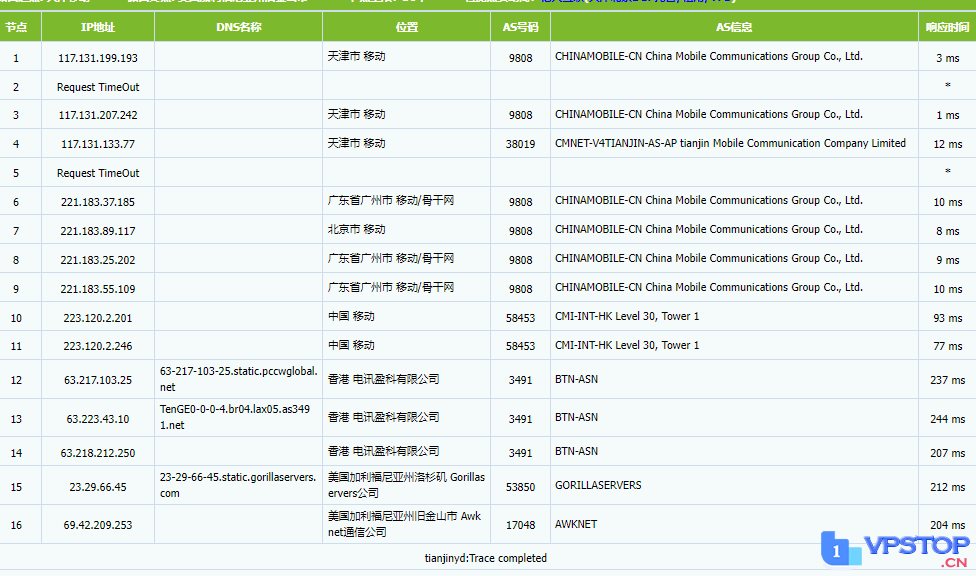
Task: Select IP address 23.29.66.45
Action: 98,487
